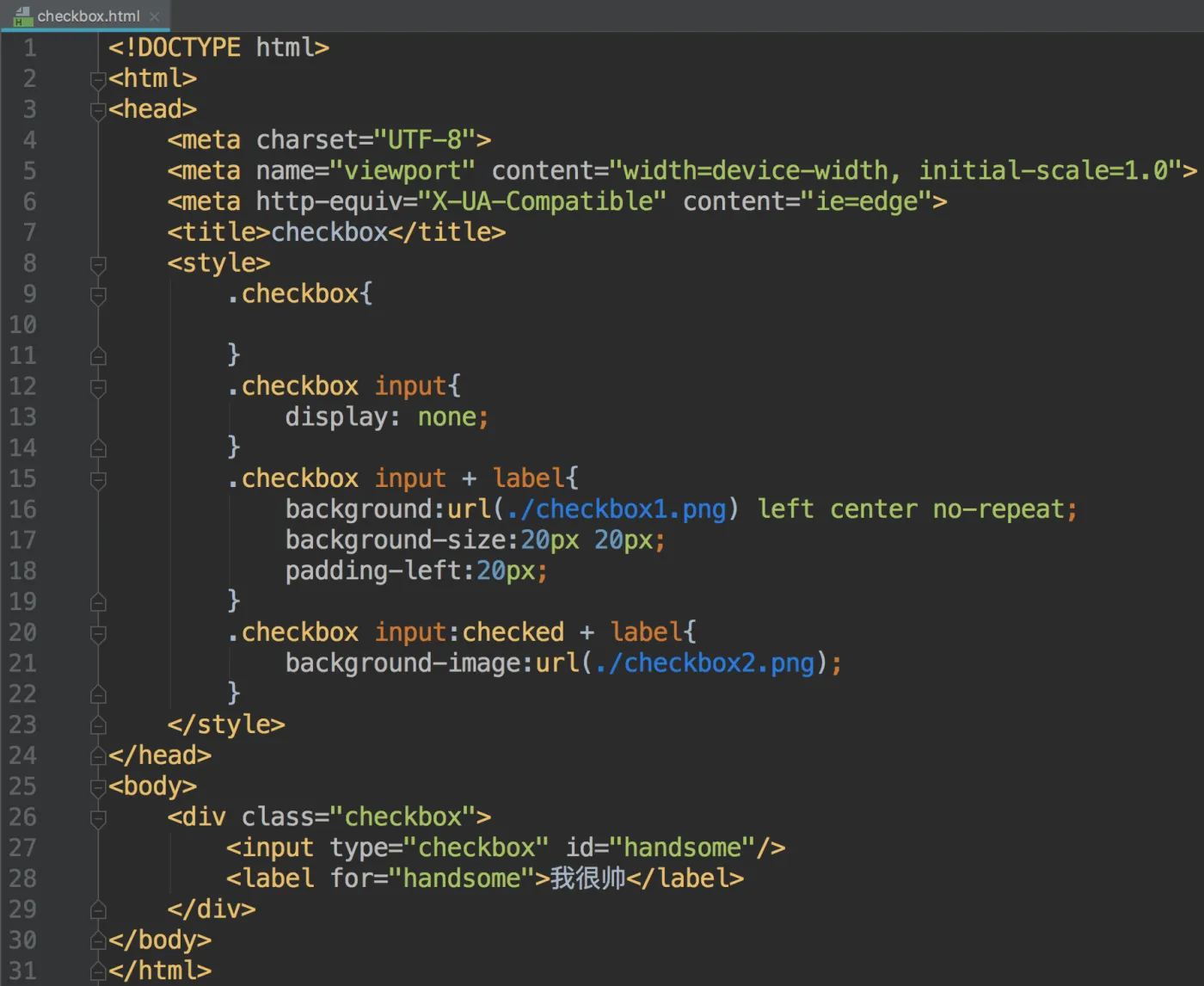This screenshot has height=986, width=1204.
Task: Click line number 16 in the gutter
Action: point(23,508)
